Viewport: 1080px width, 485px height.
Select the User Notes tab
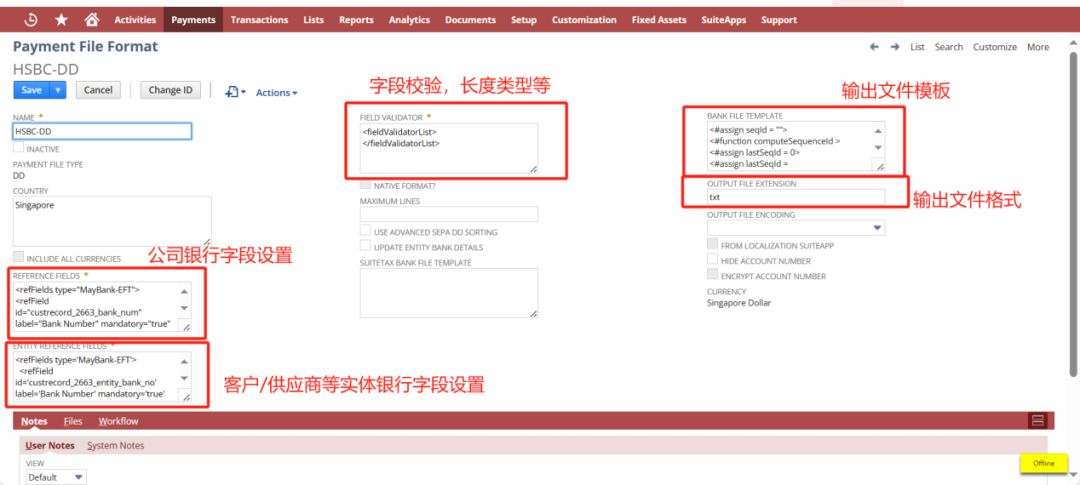click(x=50, y=446)
